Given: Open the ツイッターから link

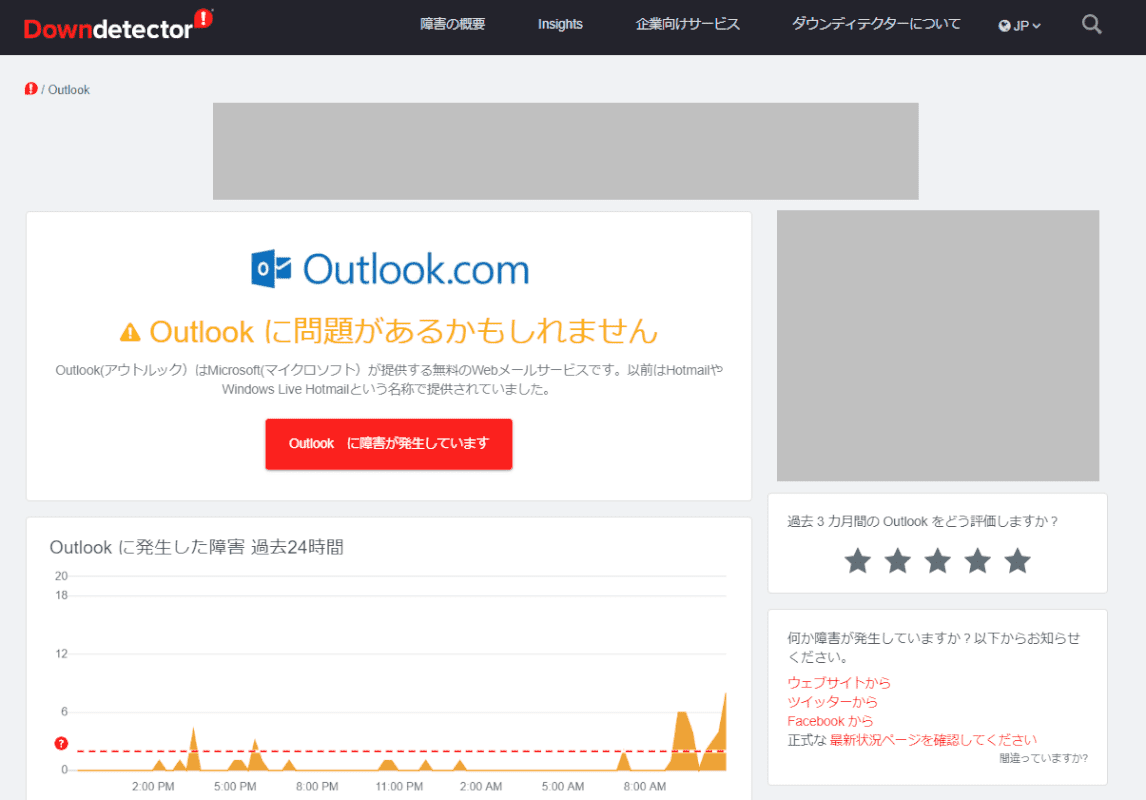Looking at the screenshot, I should coord(832,701).
